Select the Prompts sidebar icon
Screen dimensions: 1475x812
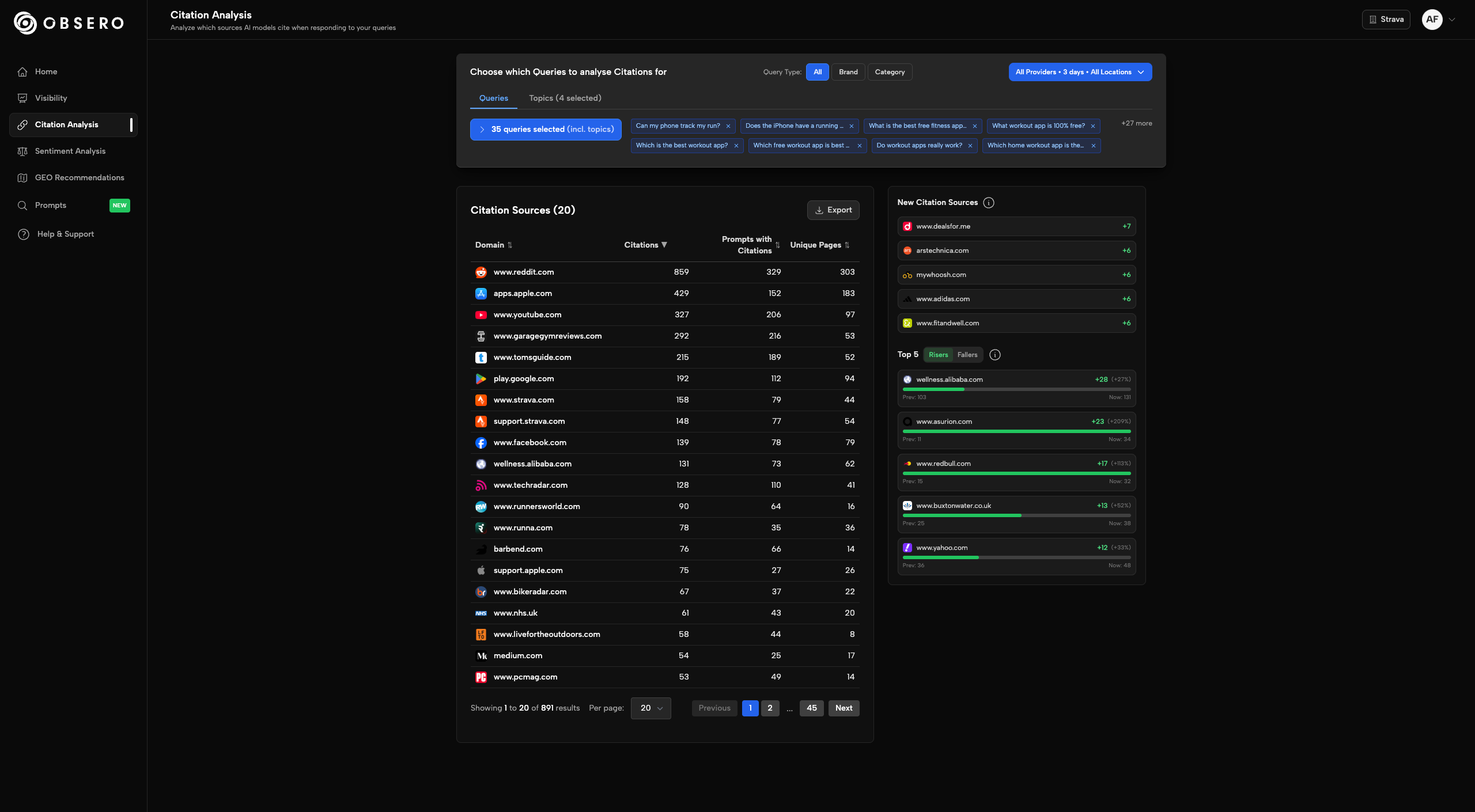(x=22, y=205)
